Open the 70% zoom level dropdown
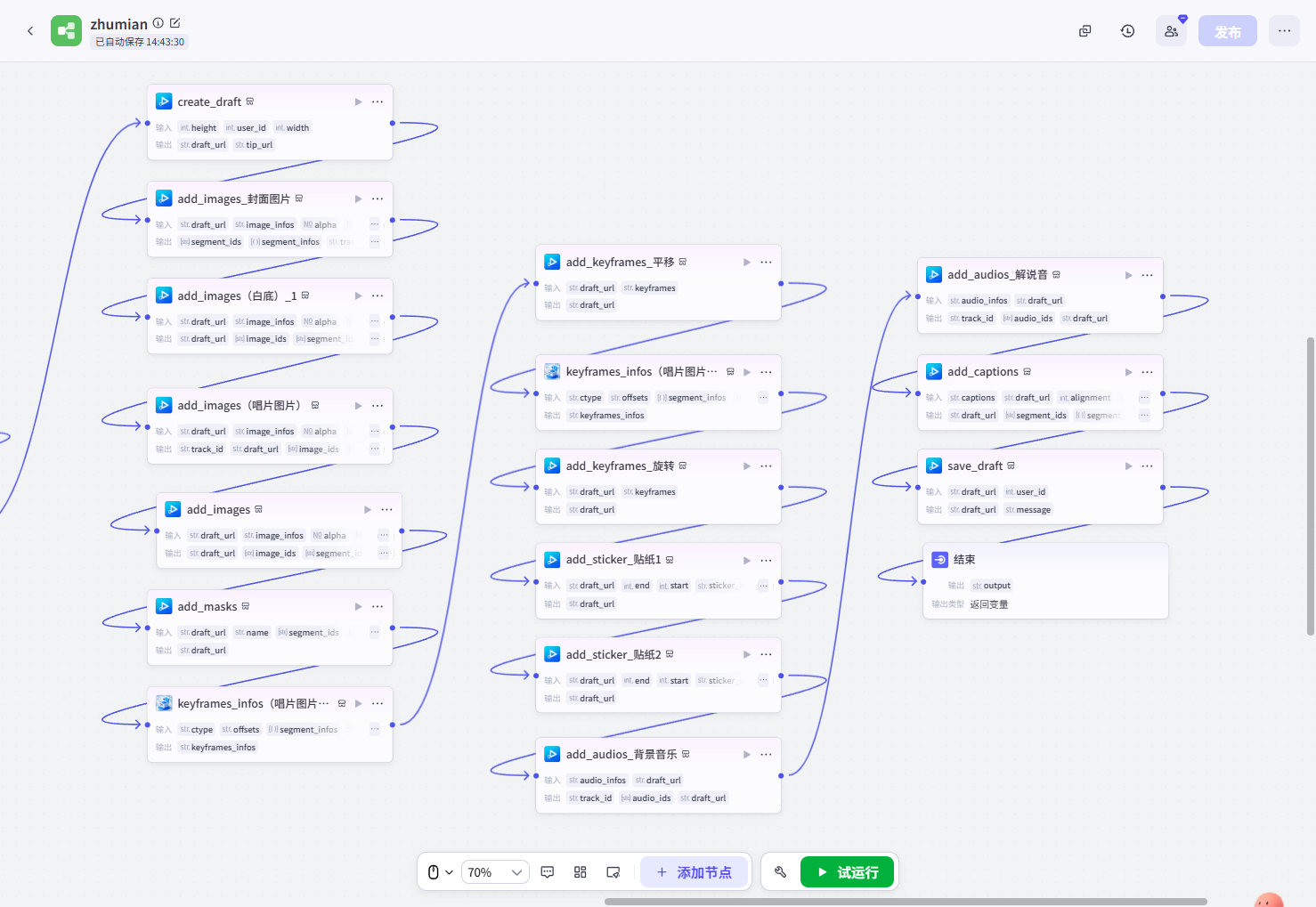 pos(495,872)
